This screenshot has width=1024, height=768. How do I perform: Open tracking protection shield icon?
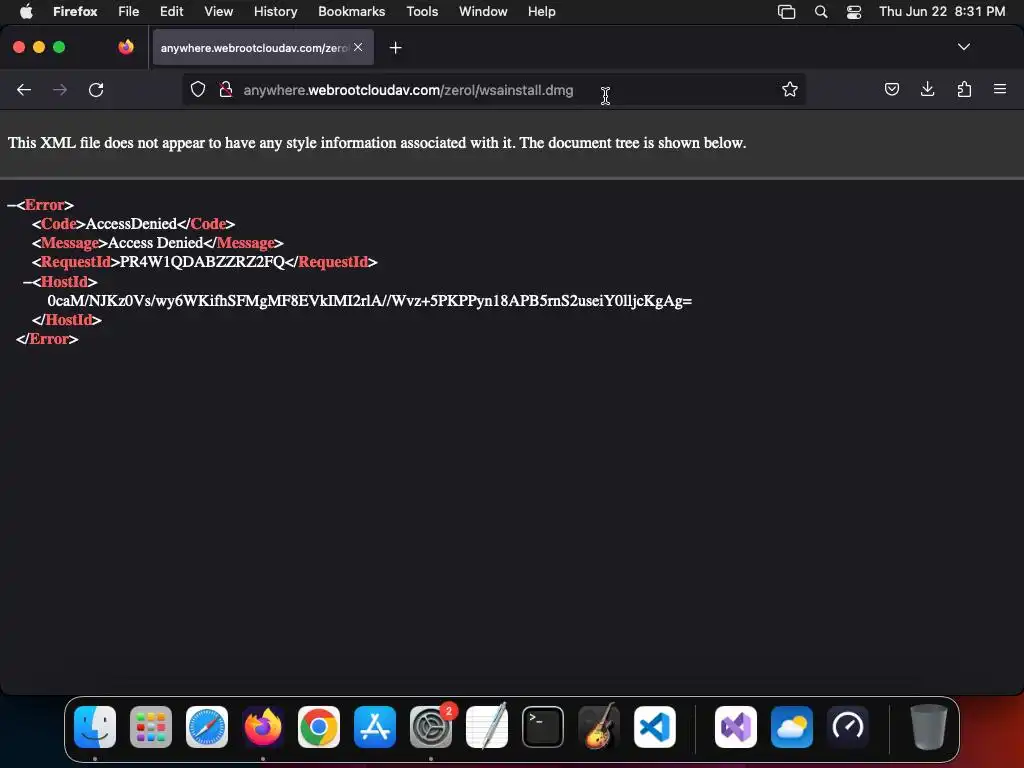198,89
